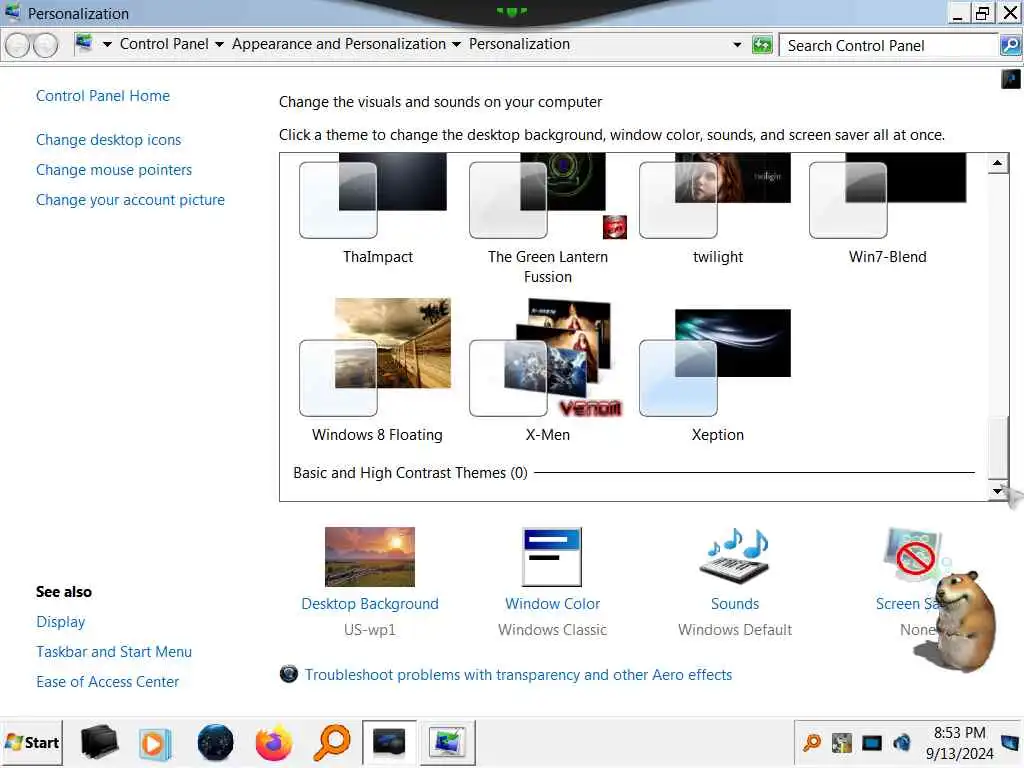Click the Aero troubleshoot globe icon

point(289,674)
